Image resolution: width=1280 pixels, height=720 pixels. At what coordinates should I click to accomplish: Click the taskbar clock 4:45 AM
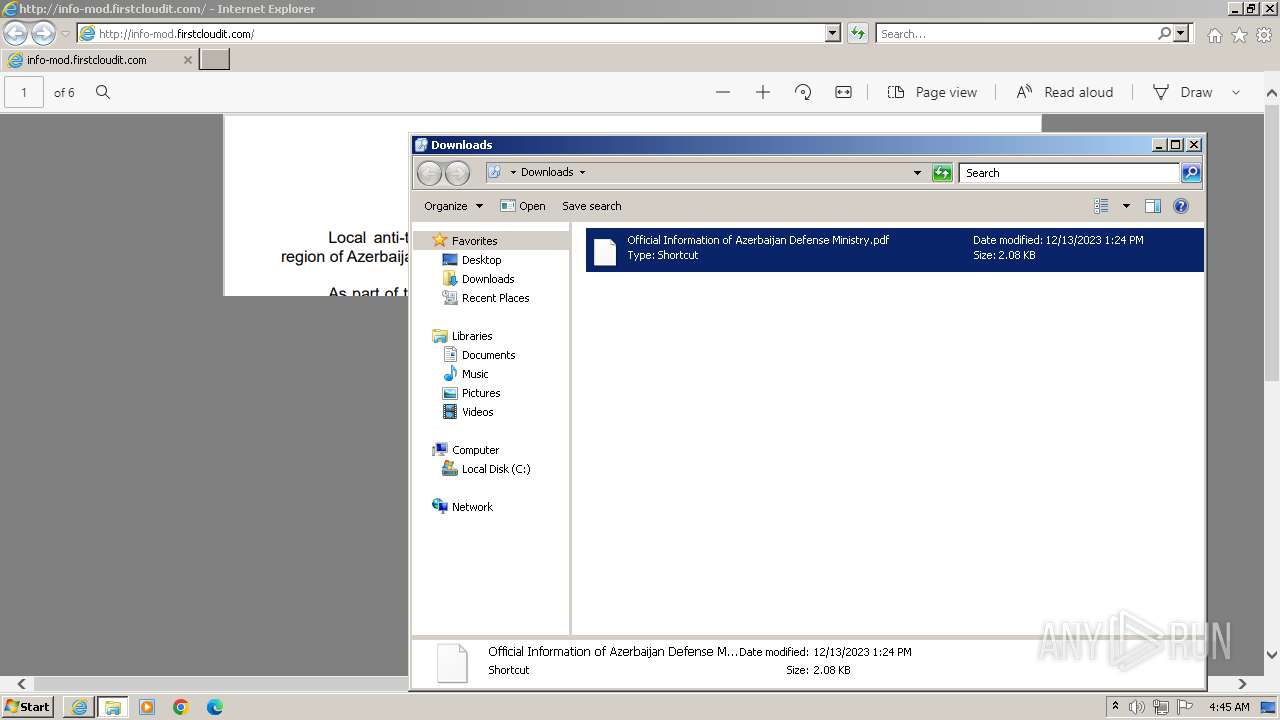[1229, 707]
